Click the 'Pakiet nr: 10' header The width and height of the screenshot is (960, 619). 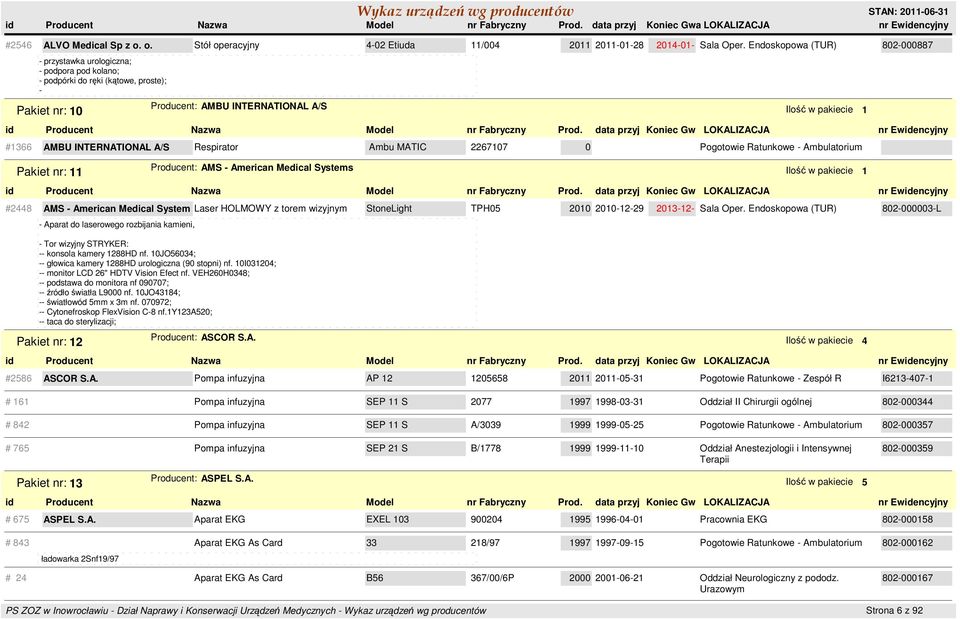pos(50,111)
